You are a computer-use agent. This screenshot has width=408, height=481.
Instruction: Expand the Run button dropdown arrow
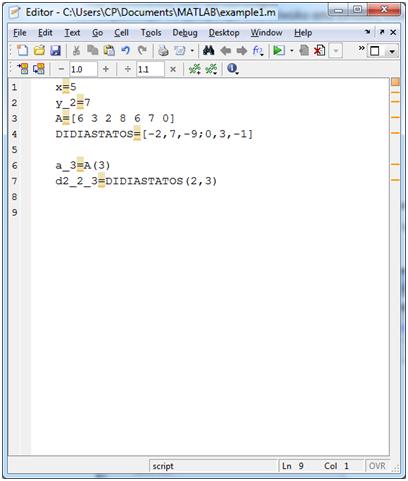(292, 51)
